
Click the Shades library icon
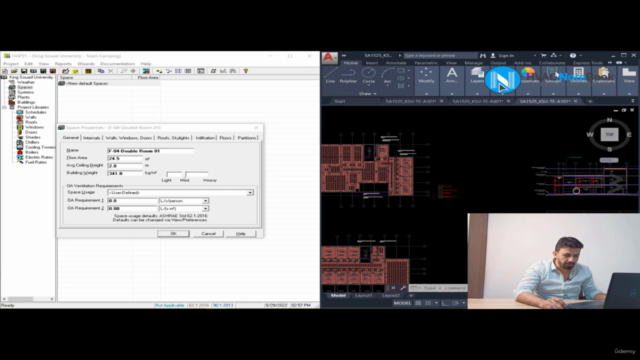(x=20, y=137)
